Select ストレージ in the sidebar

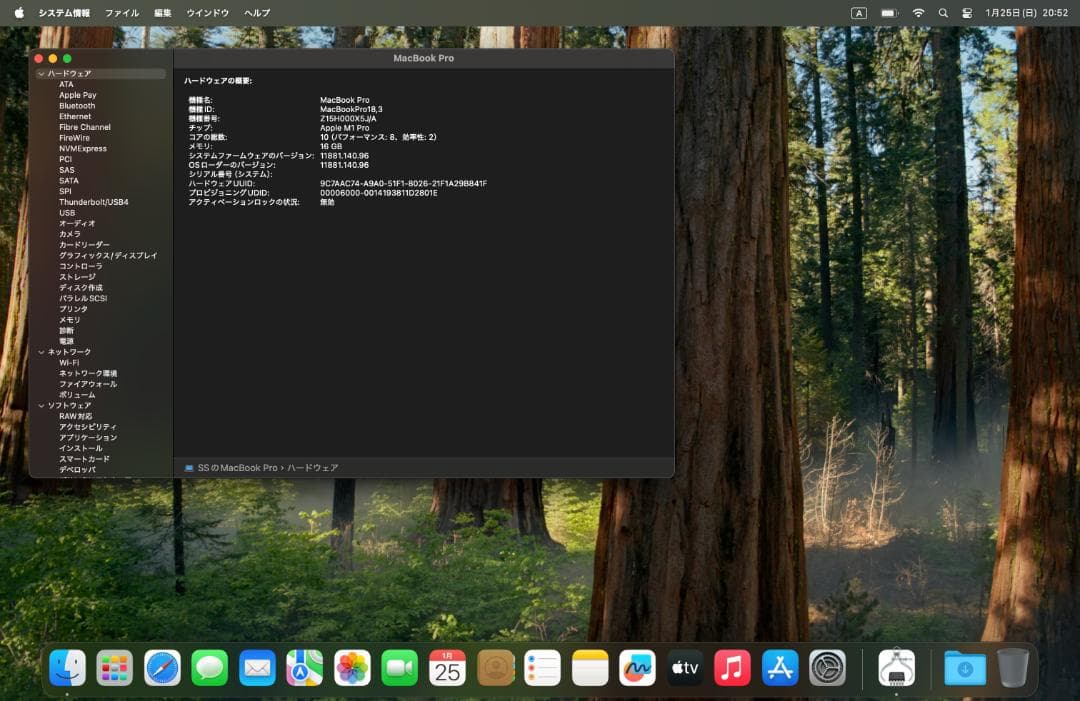79,277
